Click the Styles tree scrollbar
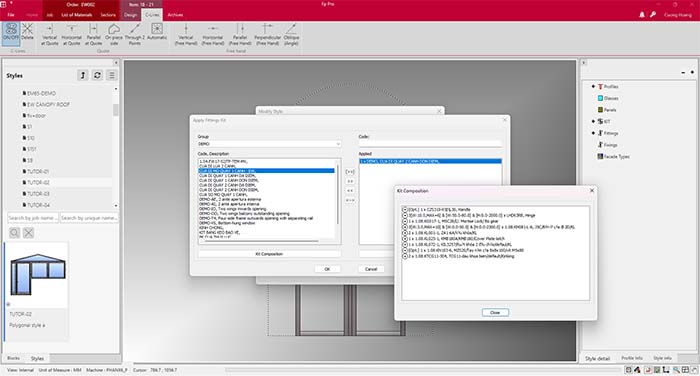 click(116, 109)
